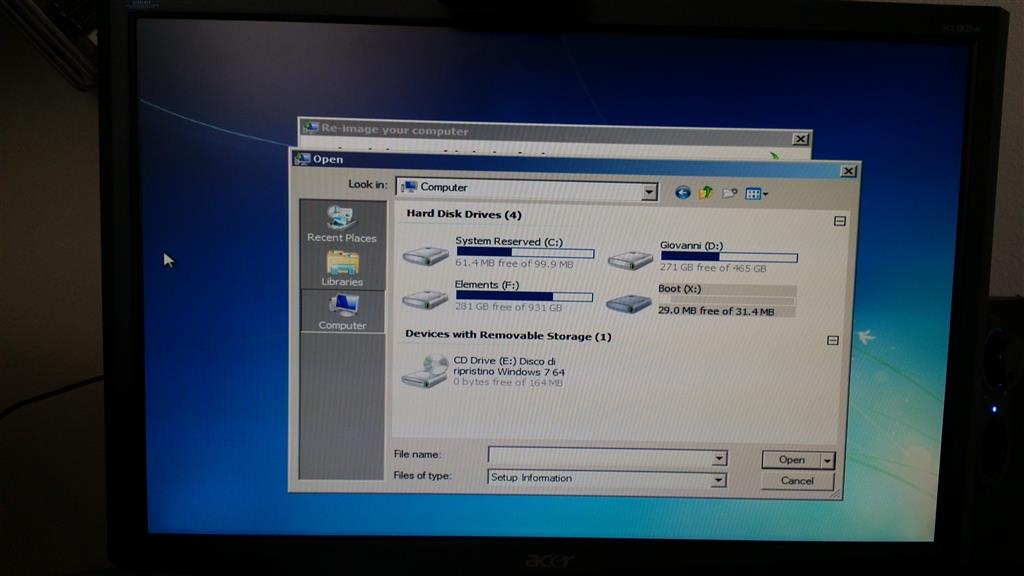This screenshot has width=1024, height=576.
Task: Select the Giovanni (D:) drive icon
Action: [630, 260]
